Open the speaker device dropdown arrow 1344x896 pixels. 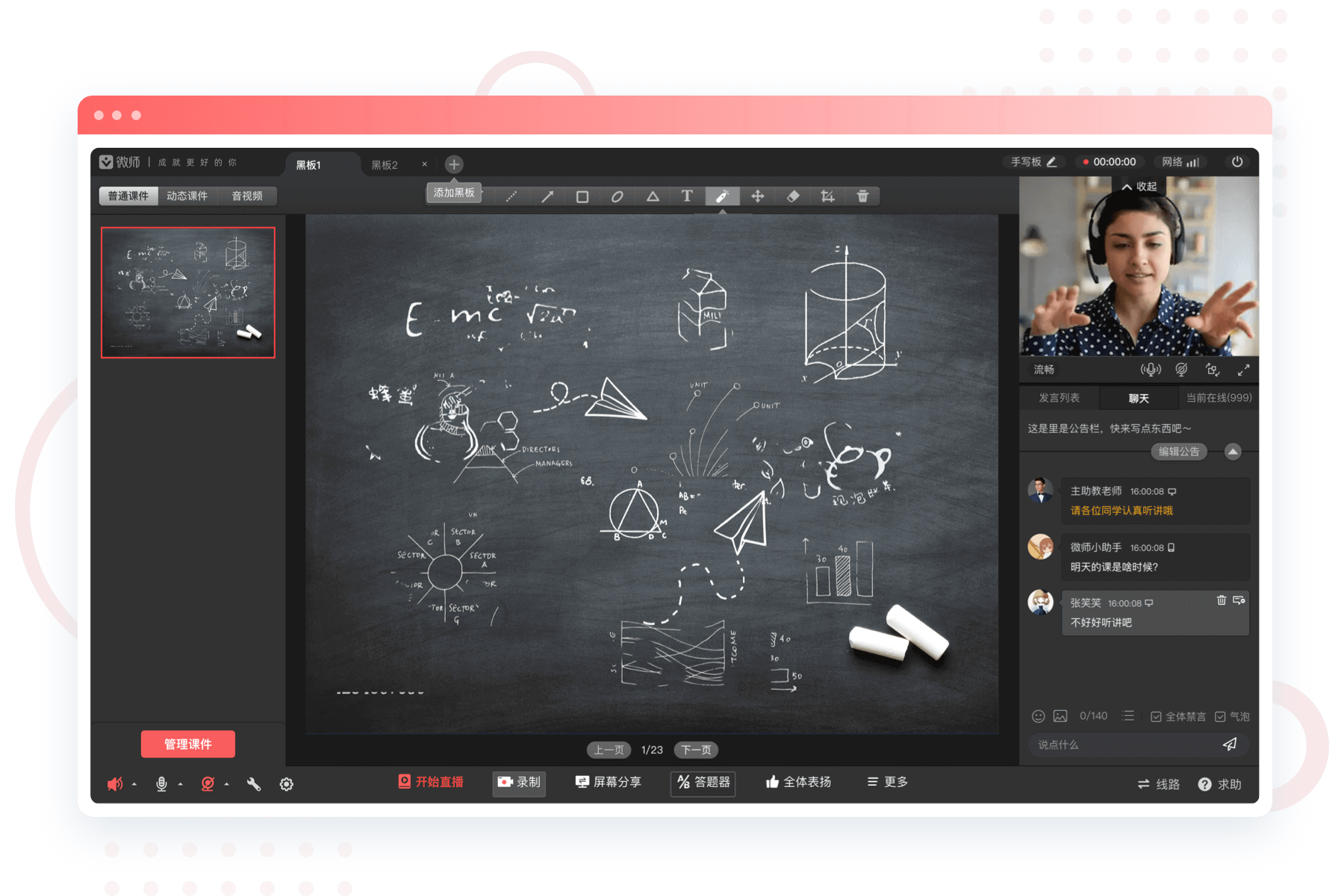point(134,785)
